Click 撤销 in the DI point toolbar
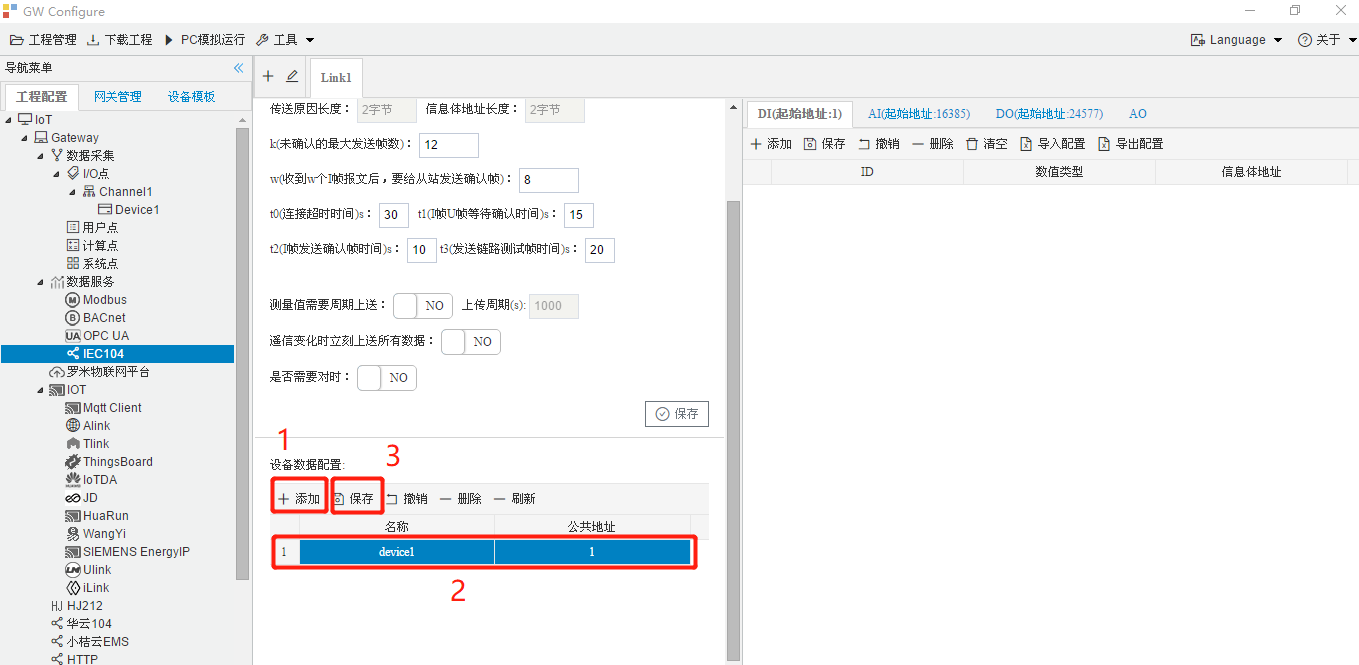 (x=879, y=144)
